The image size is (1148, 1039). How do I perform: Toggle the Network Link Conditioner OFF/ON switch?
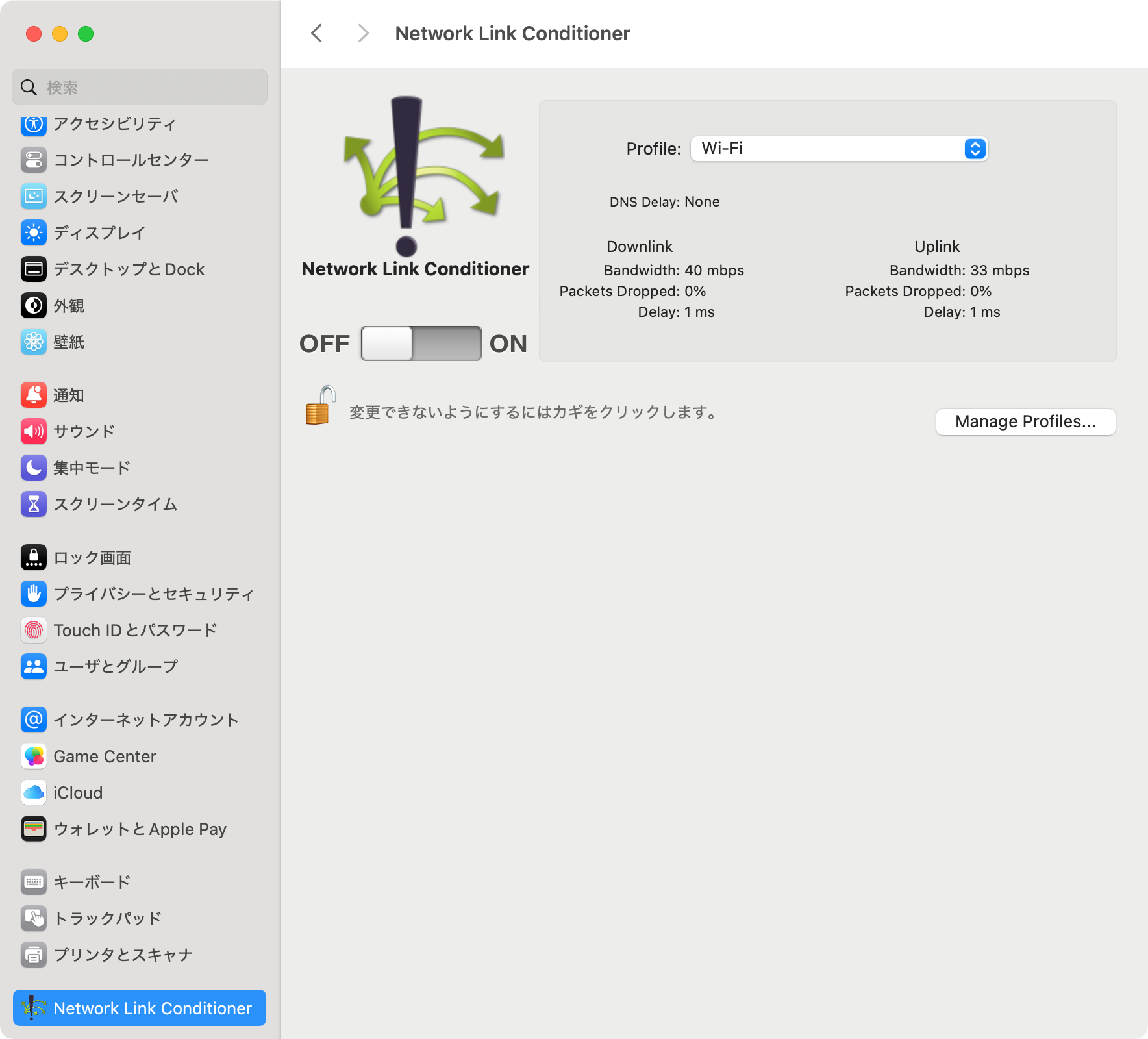(421, 344)
